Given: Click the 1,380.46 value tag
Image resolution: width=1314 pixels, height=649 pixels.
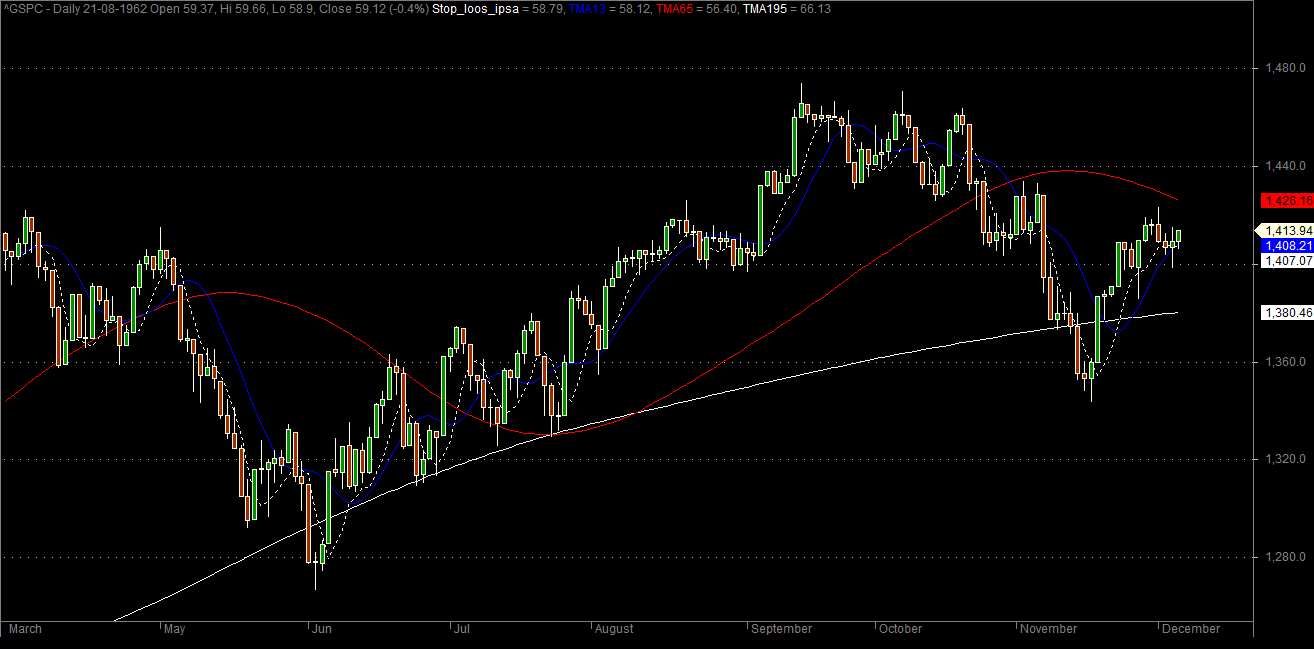Looking at the screenshot, I should click(1287, 313).
